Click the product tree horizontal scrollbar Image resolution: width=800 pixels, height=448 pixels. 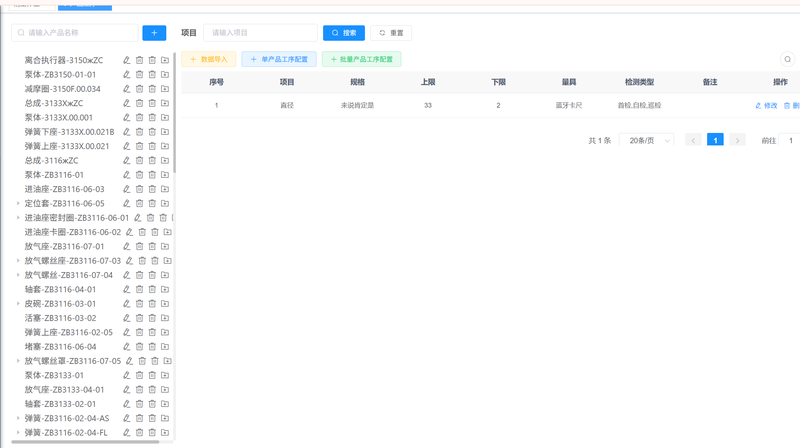point(85,442)
